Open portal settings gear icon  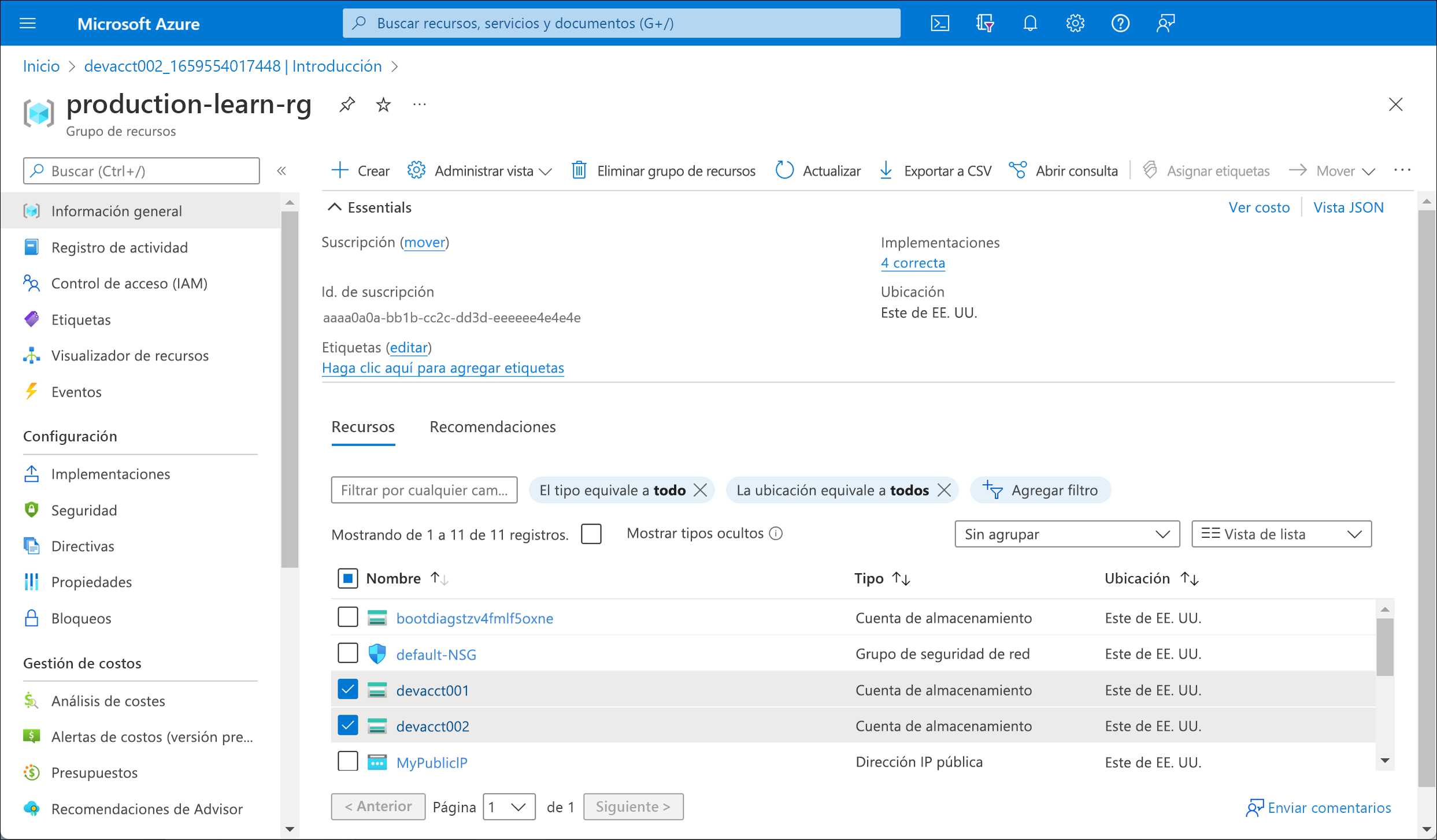click(x=1075, y=23)
